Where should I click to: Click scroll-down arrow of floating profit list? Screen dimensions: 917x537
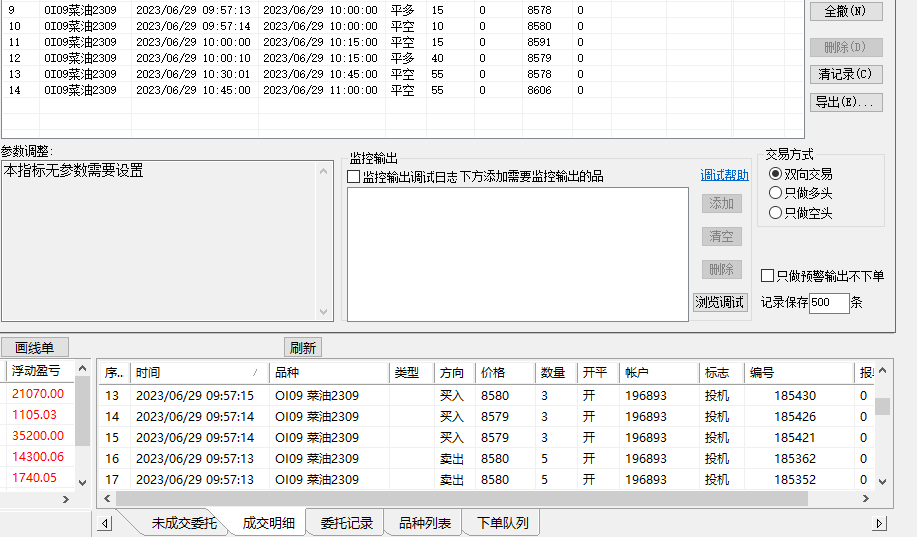pos(82,481)
